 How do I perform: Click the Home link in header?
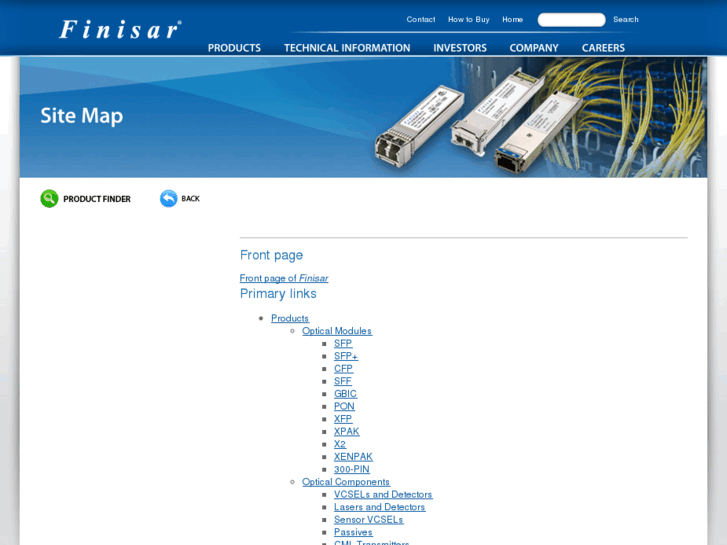[512, 19]
